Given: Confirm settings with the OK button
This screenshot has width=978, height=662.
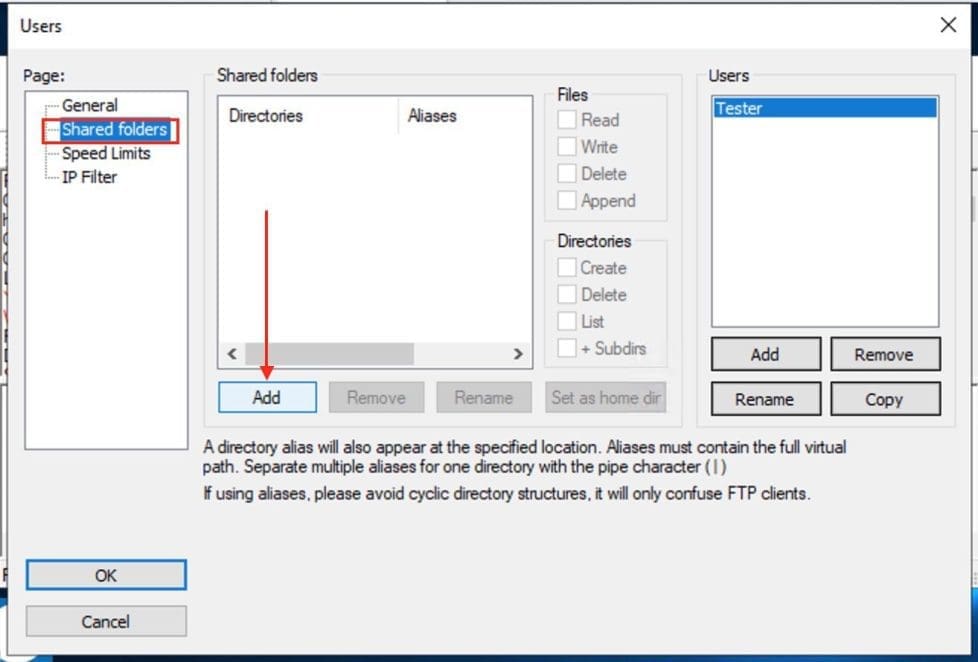Looking at the screenshot, I should click(x=106, y=575).
